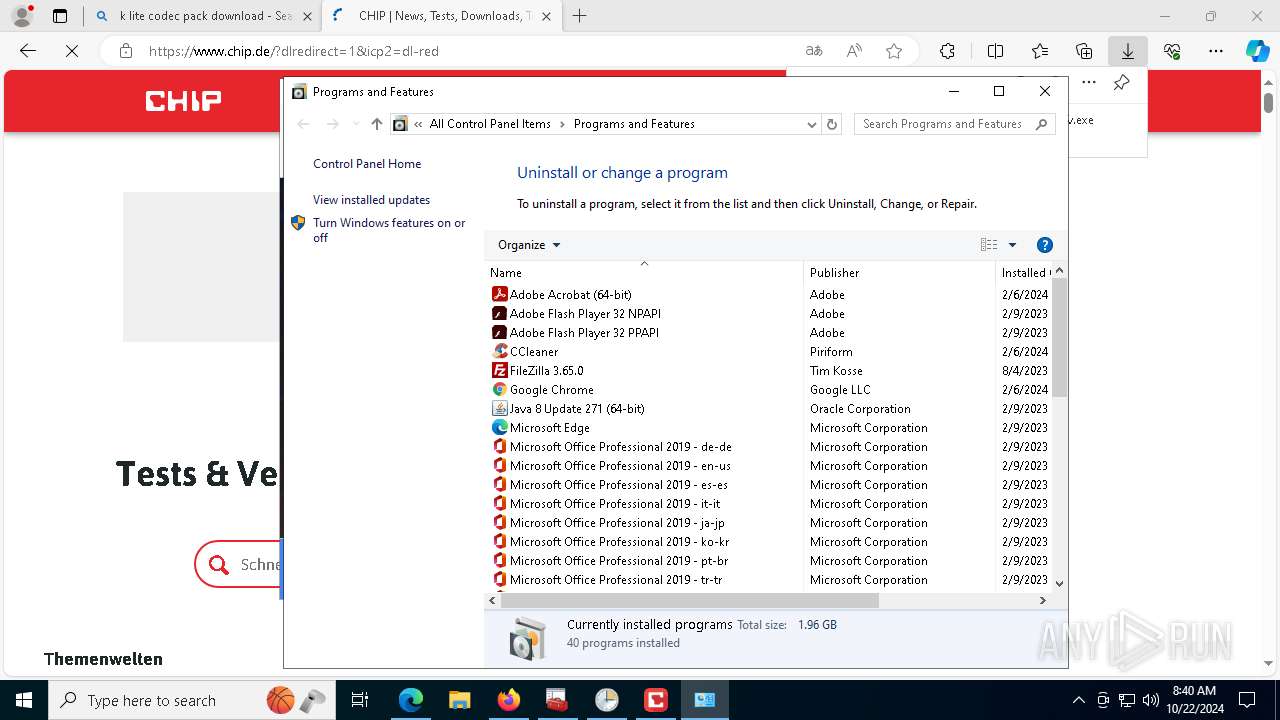Select Adobe Flash Player 32 PPAPI row

click(x=768, y=332)
